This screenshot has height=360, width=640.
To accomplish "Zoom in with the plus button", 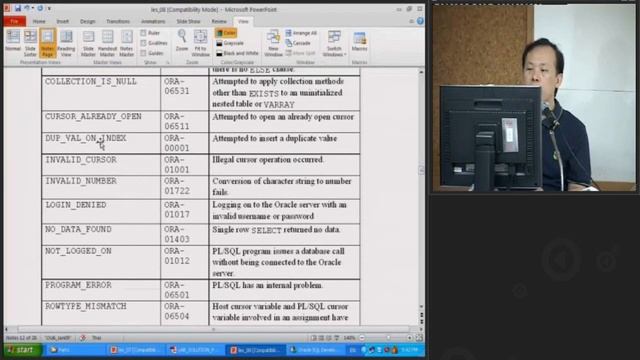I will click(x=409, y=338).
